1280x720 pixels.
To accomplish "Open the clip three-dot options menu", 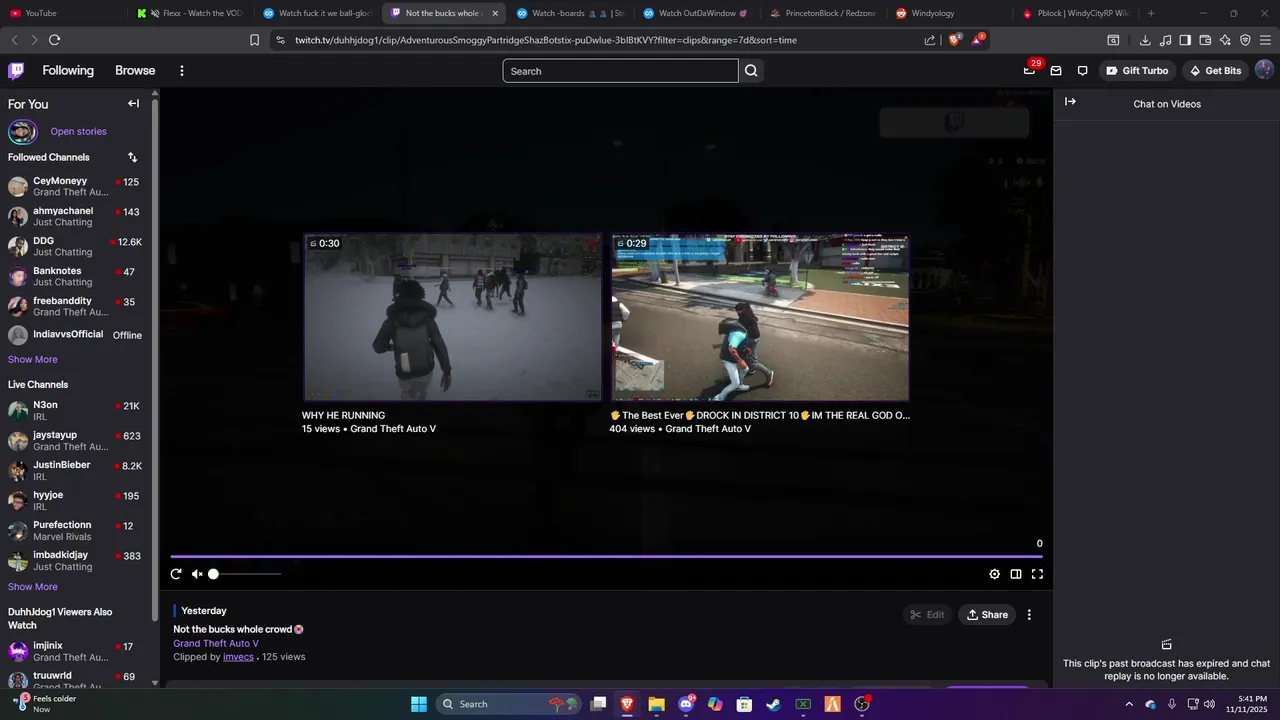I will pos(1029,615).
